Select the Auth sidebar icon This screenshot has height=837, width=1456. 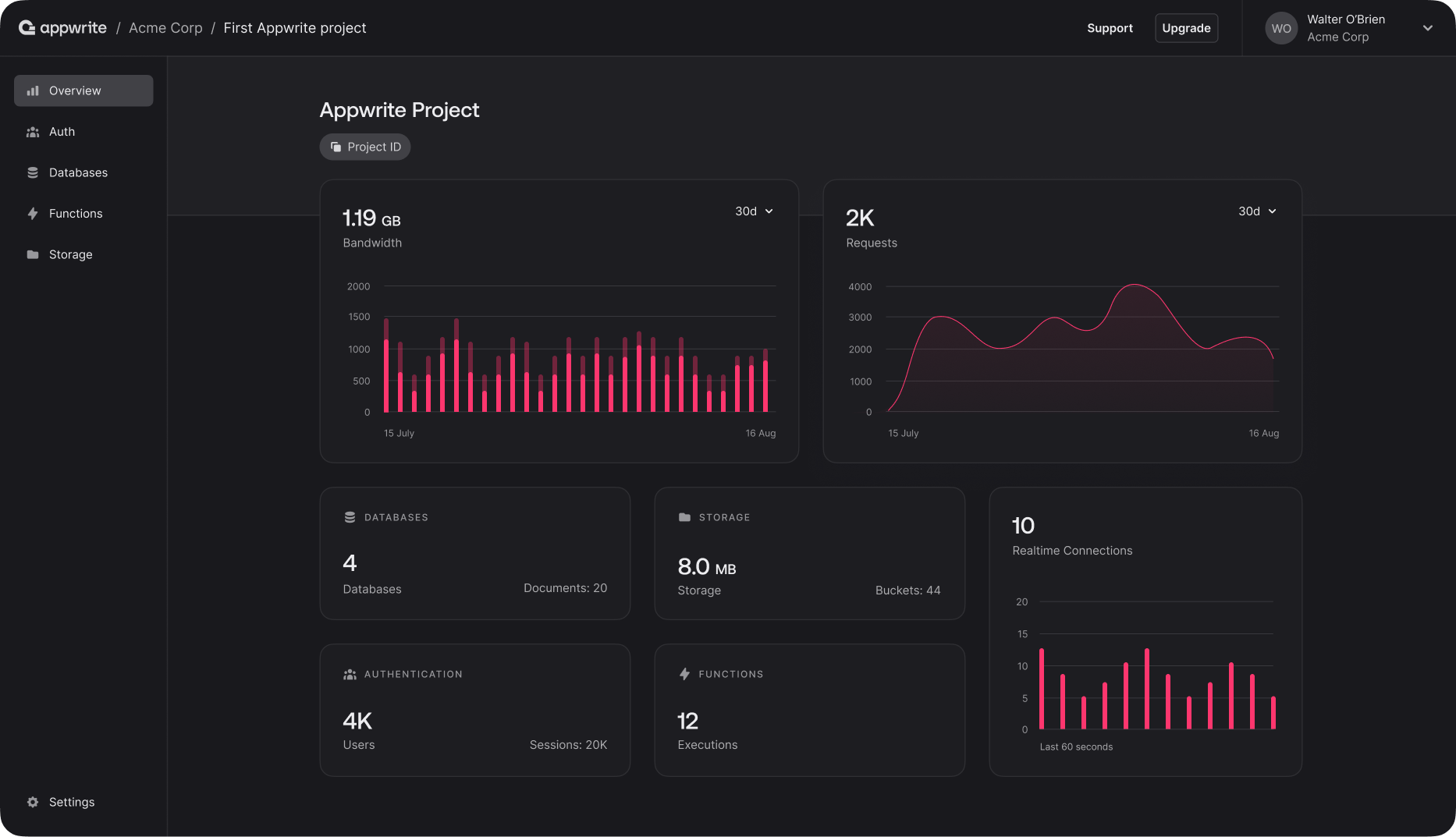(x=32, y=131)
